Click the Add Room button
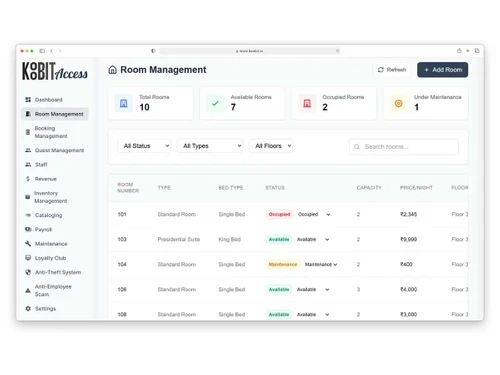This screenshot has width=500, height=375. [x=443, y=70]
